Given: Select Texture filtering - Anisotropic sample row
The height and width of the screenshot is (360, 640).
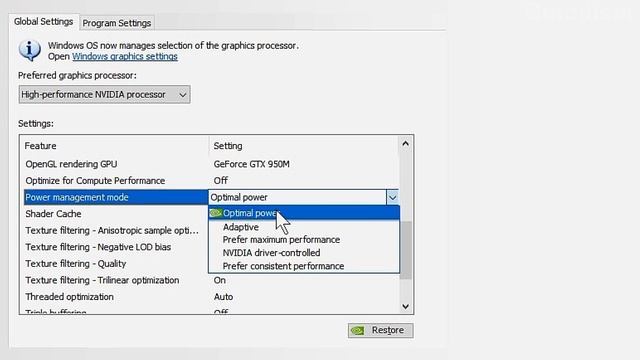Looking at the screenshot, I should pyautogui.click(x=116, y=231).
